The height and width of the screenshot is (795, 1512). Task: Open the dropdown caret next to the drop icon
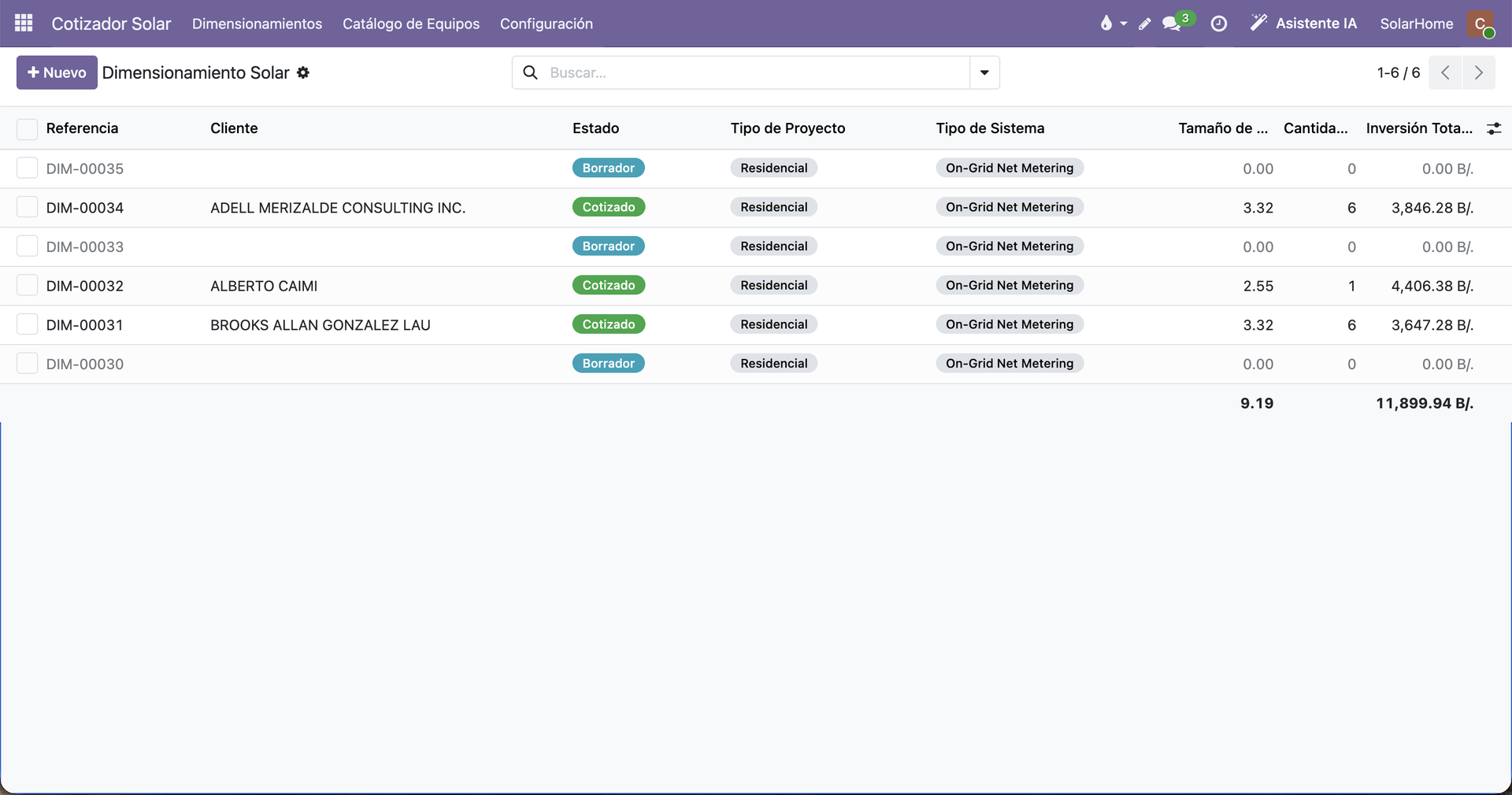click(x=1124, y=24)
